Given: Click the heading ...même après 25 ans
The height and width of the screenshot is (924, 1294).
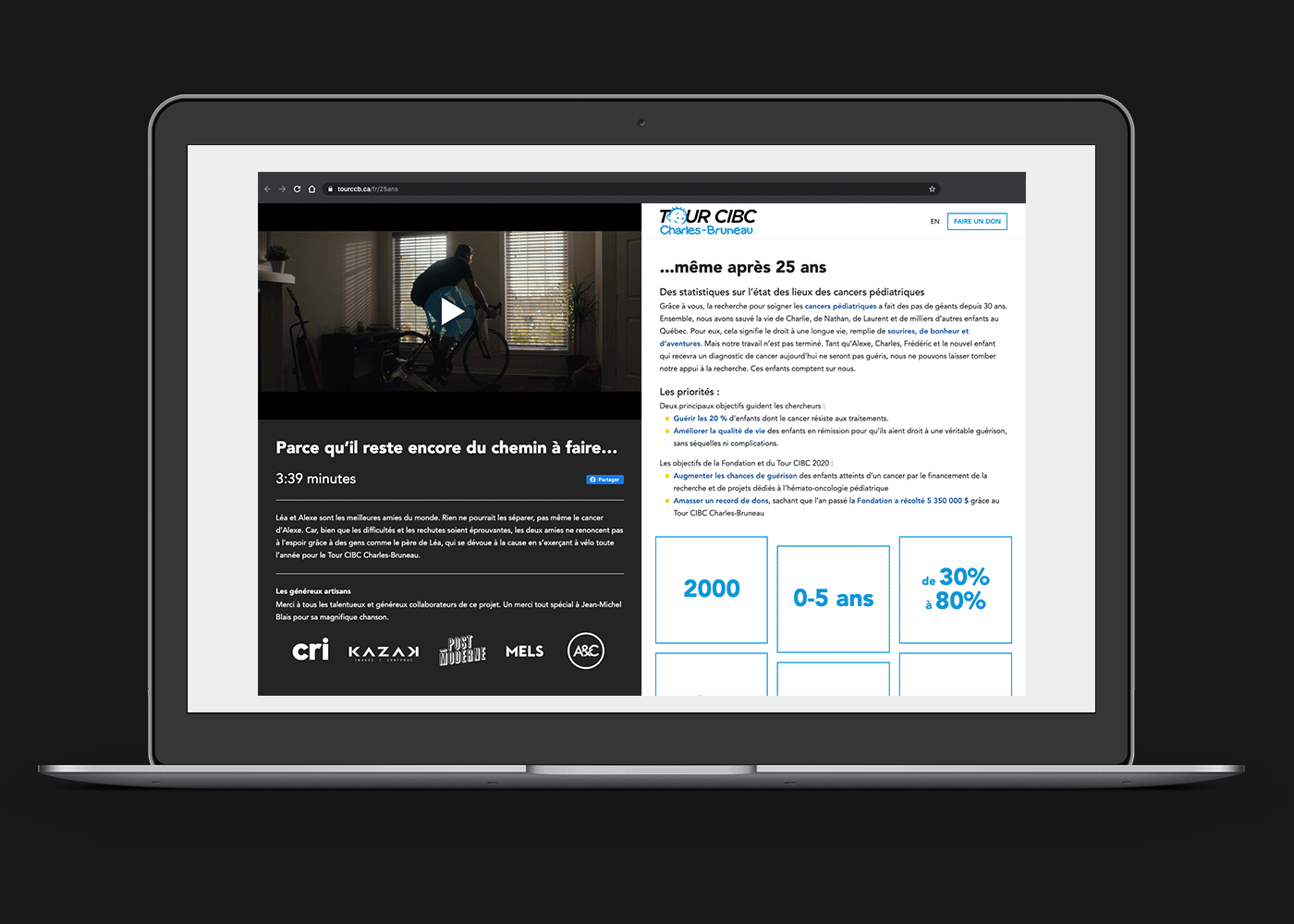Looking at the screenshot, I should click(743, 267).
